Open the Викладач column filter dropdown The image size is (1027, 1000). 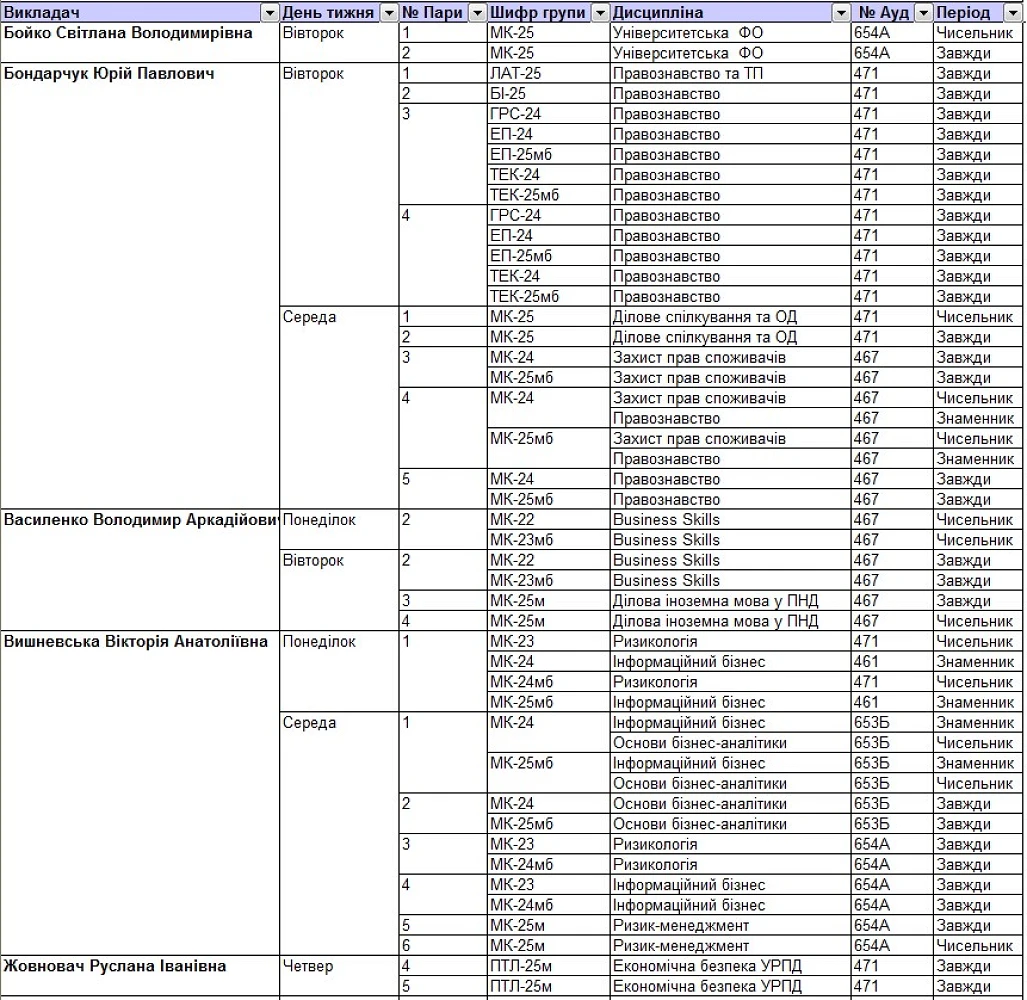click(x=269, y=13)
